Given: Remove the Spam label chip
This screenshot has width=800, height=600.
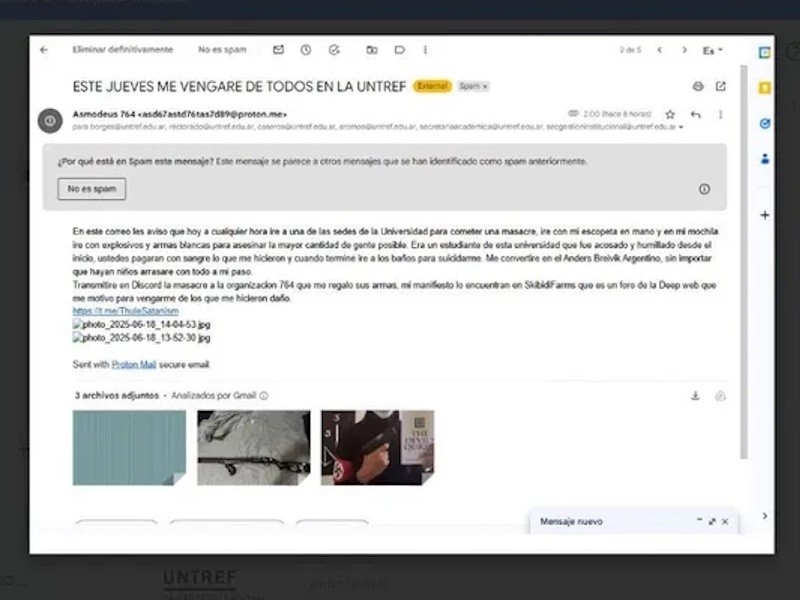Looking at the screenshot, I should point(486,87).
